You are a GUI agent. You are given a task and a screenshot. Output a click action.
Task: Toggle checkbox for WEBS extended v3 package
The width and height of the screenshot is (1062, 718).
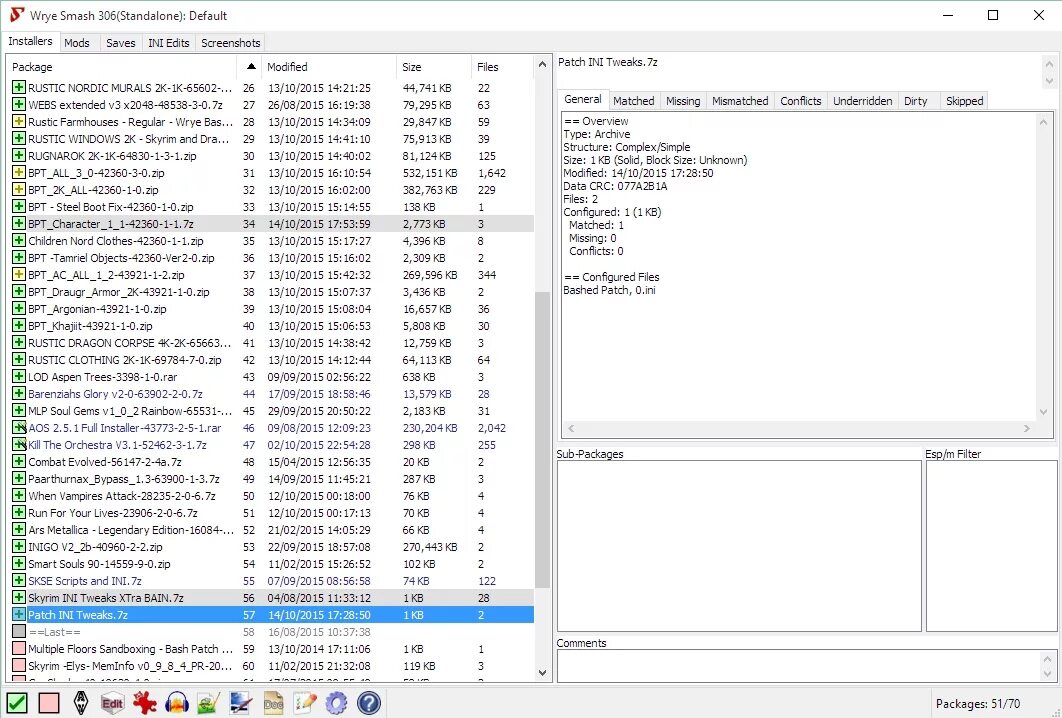point(19,104)
